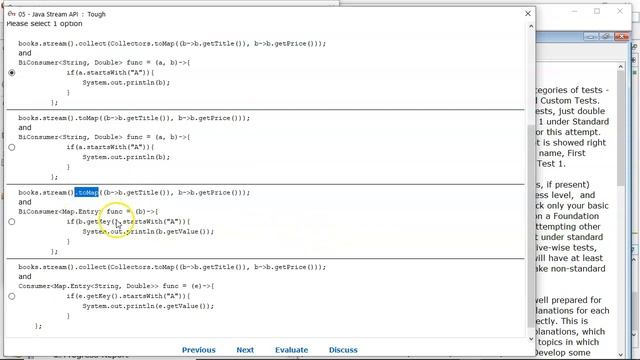Click the fourth option's Consumer<Map.Entry<String, Double>> line

pos(116,286)
